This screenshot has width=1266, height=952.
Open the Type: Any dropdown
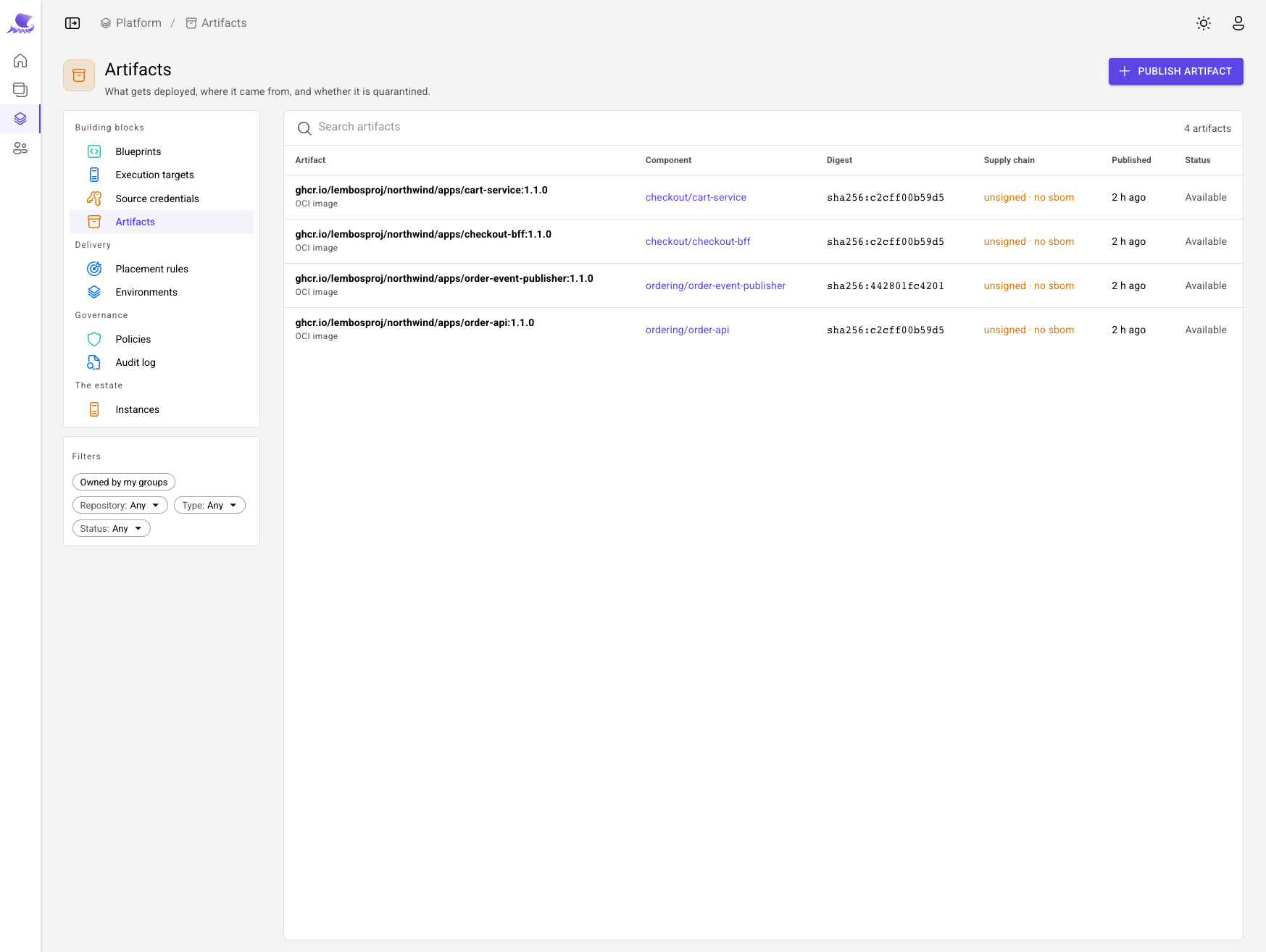pos(209,505)
